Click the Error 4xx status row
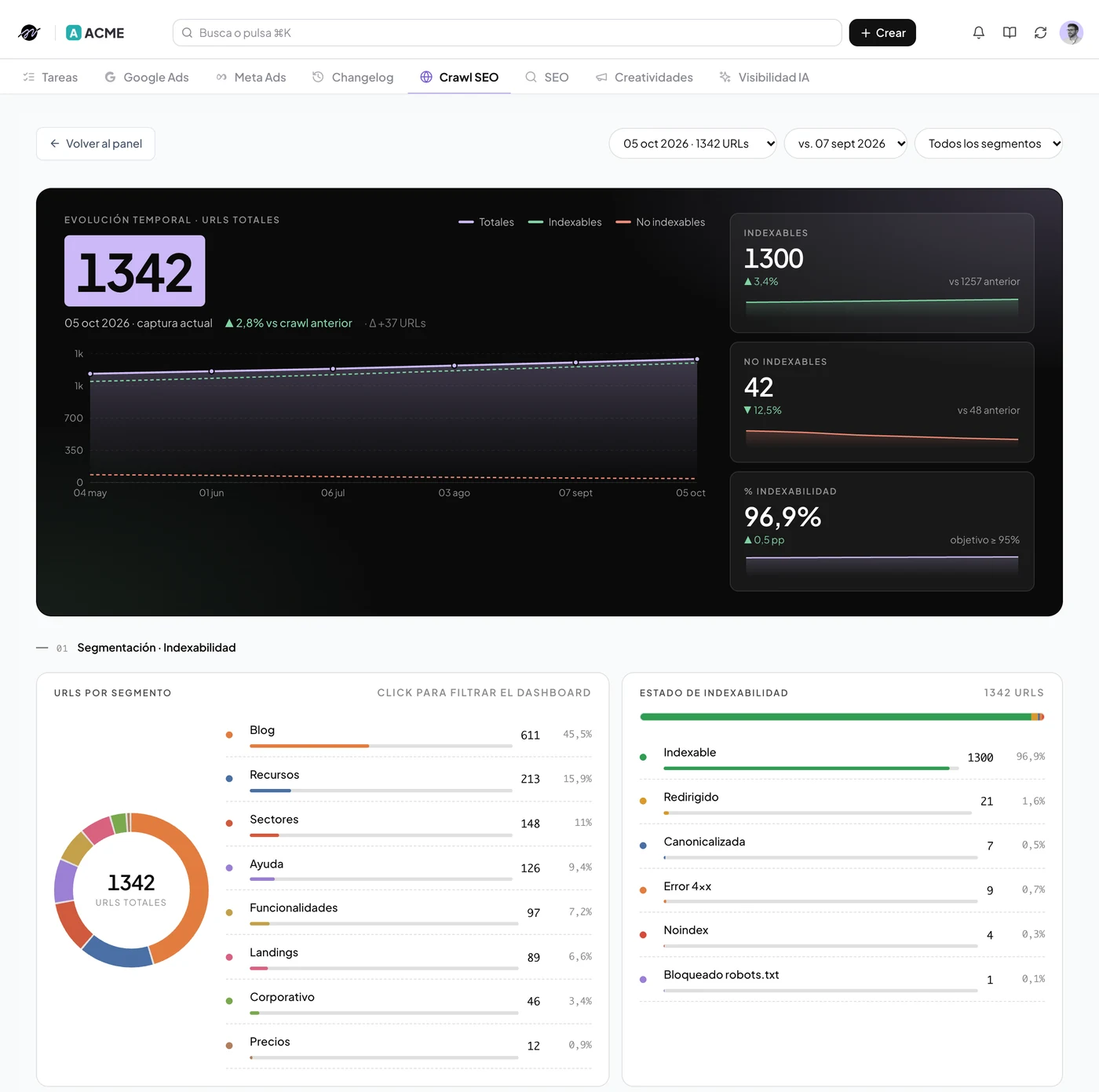This screenshot has height=1092, width=1099. [x=842, y=890]
